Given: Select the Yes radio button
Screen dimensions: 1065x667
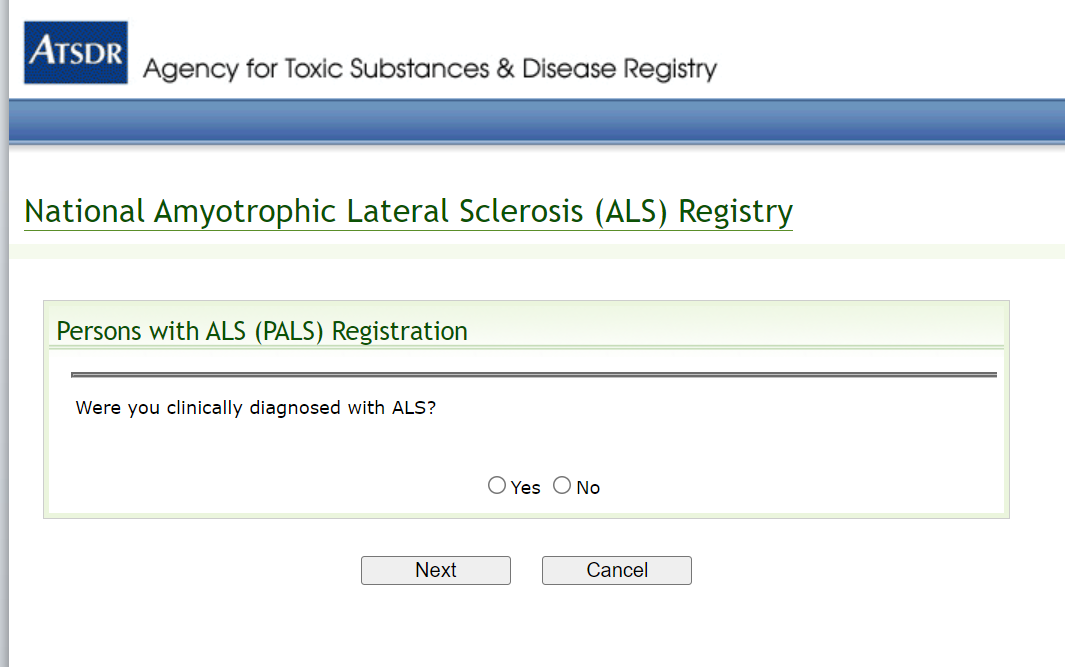Looking at the screenshot, I should pos(497,486).
